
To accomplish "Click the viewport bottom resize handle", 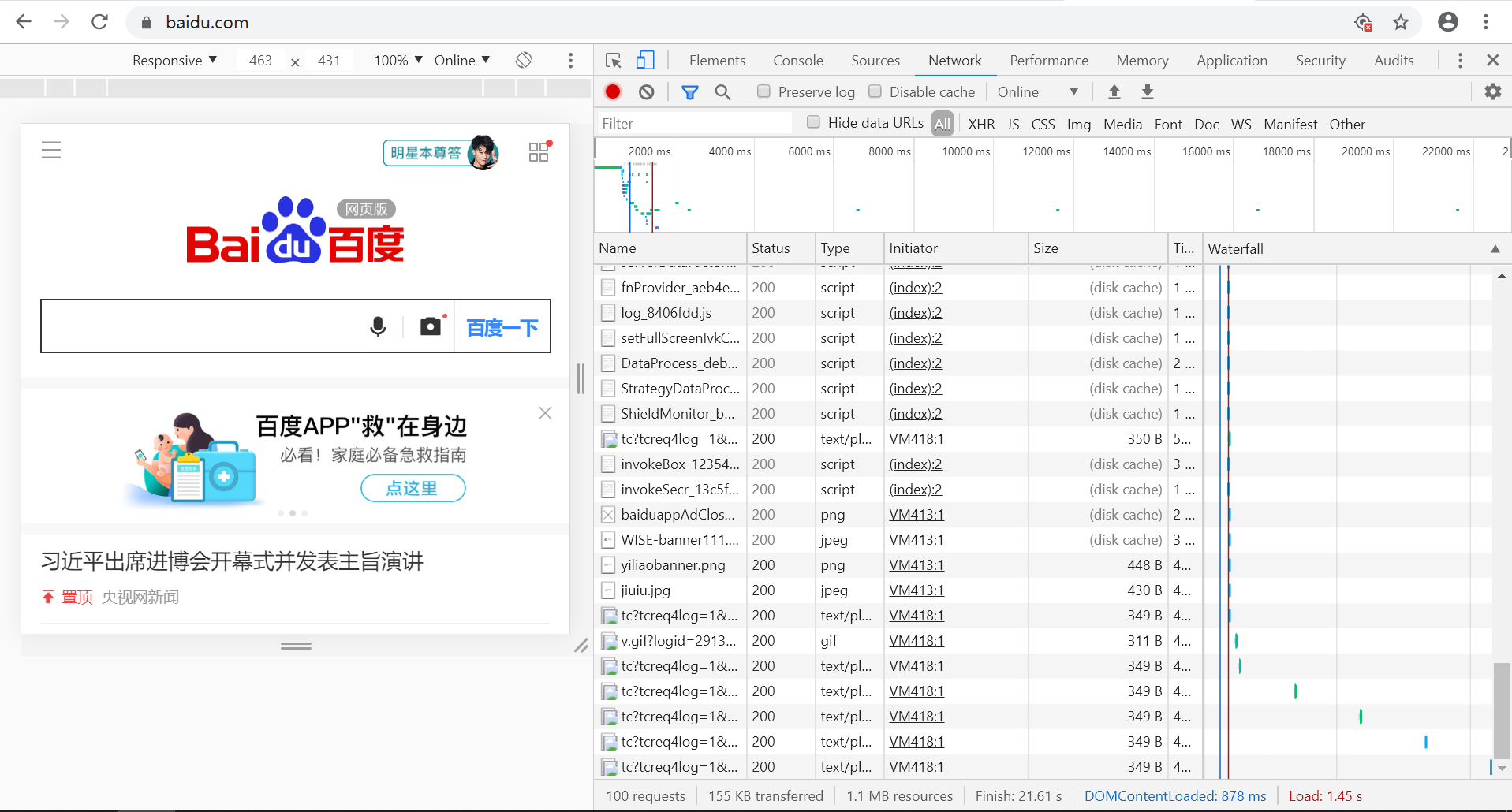I will click(296, 646).
